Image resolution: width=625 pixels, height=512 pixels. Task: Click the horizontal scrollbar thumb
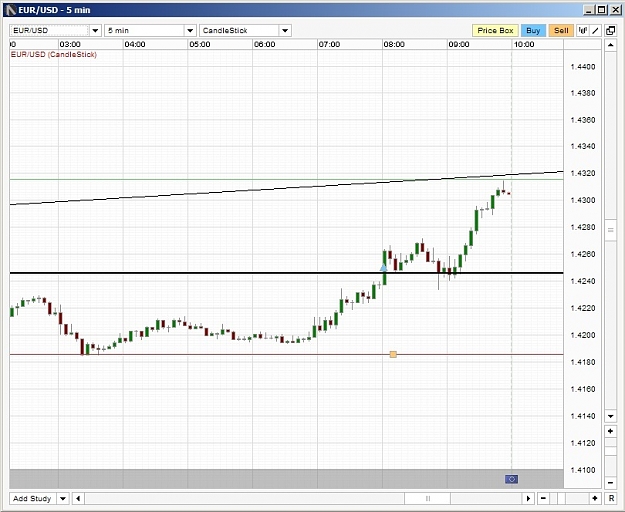[x=427, y=498]
